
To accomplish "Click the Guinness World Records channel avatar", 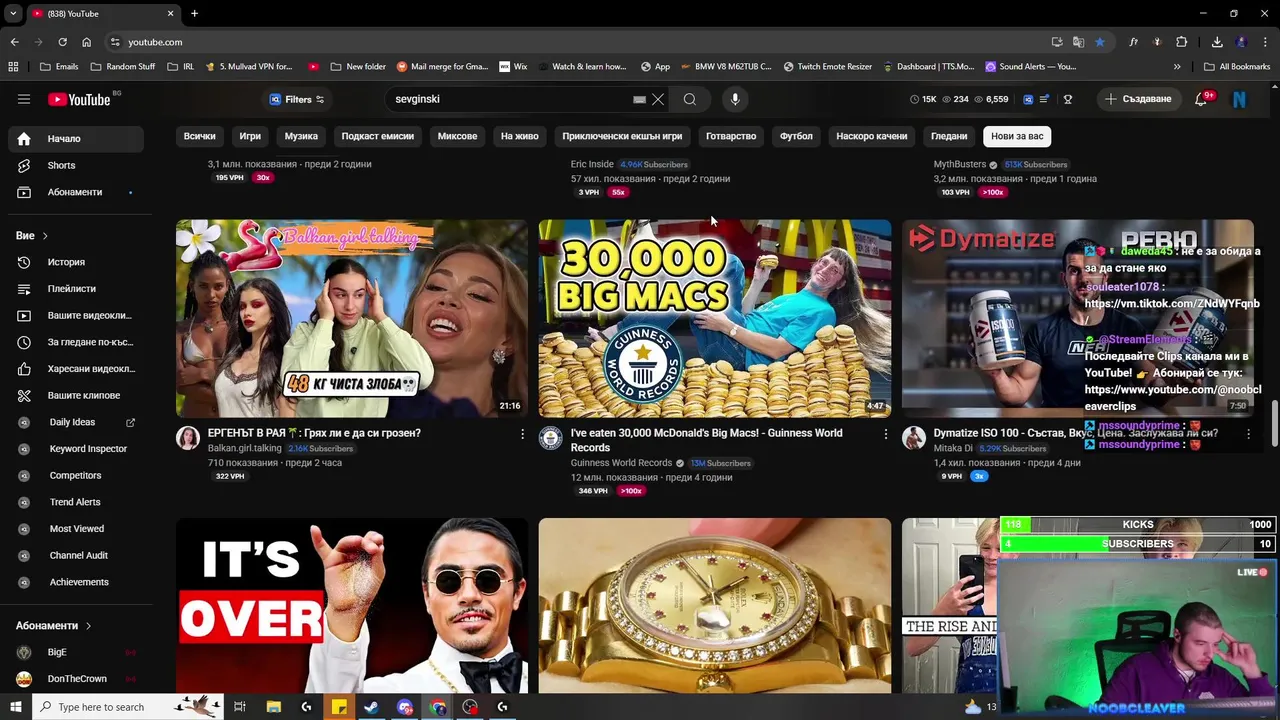I will tap(551, 438).
